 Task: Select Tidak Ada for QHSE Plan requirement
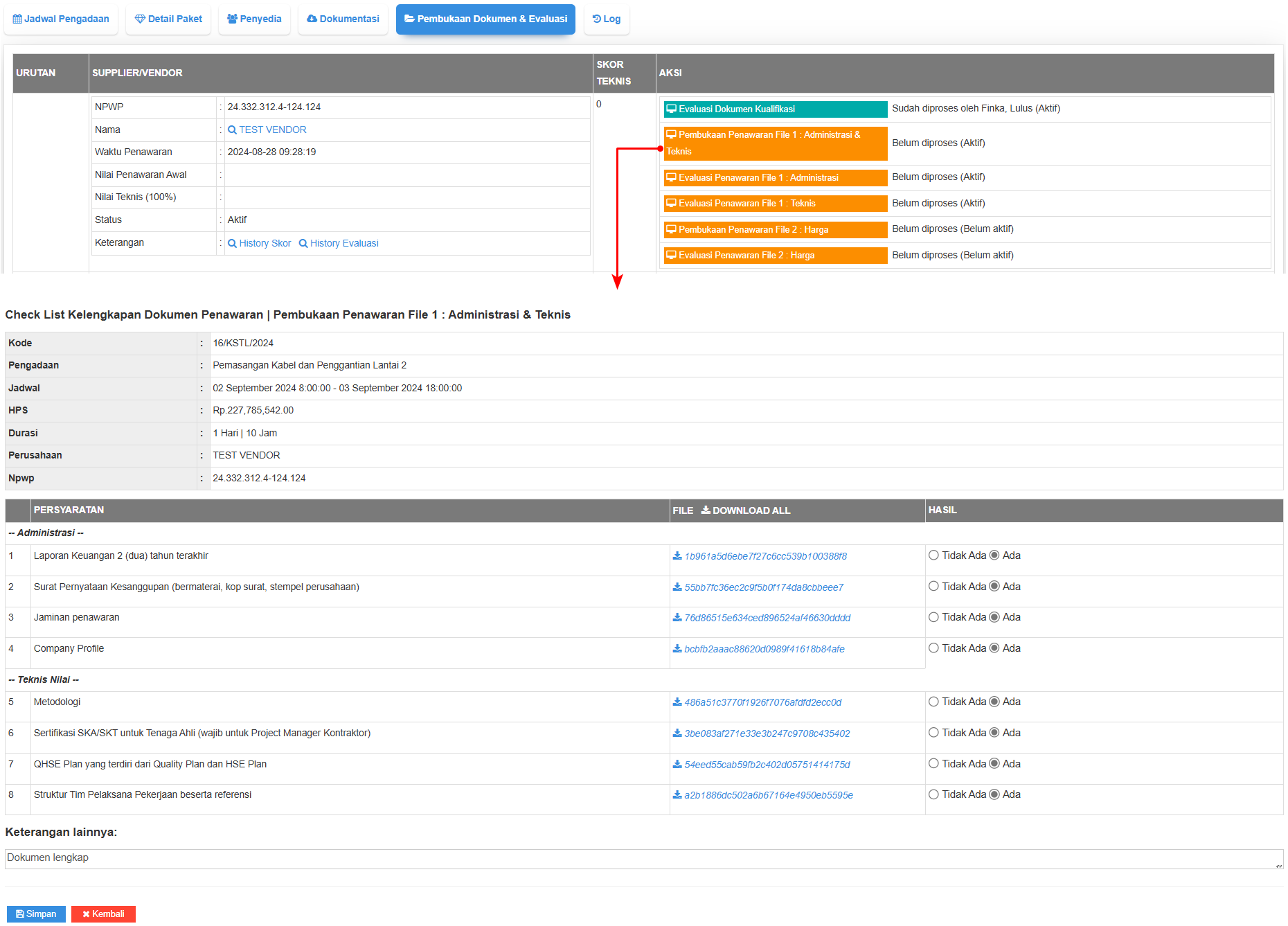933,764
